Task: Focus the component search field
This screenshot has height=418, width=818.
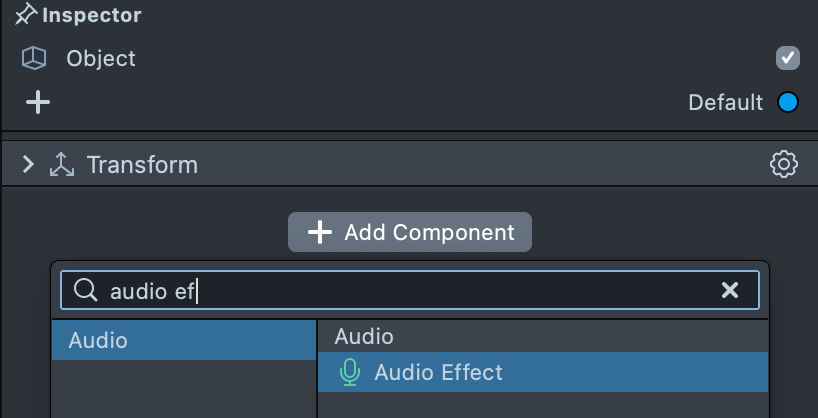Action: (x=400, y=290)
